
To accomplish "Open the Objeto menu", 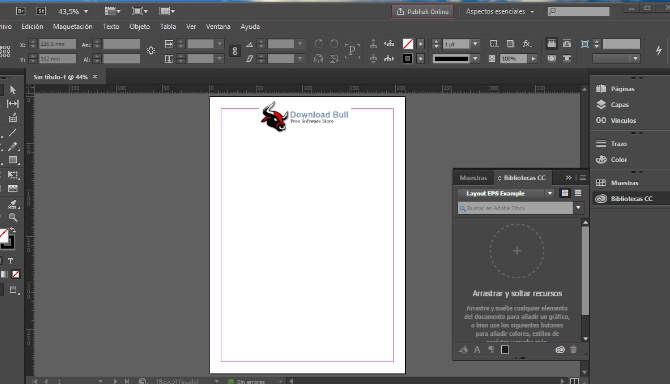I will click(140, 26).
